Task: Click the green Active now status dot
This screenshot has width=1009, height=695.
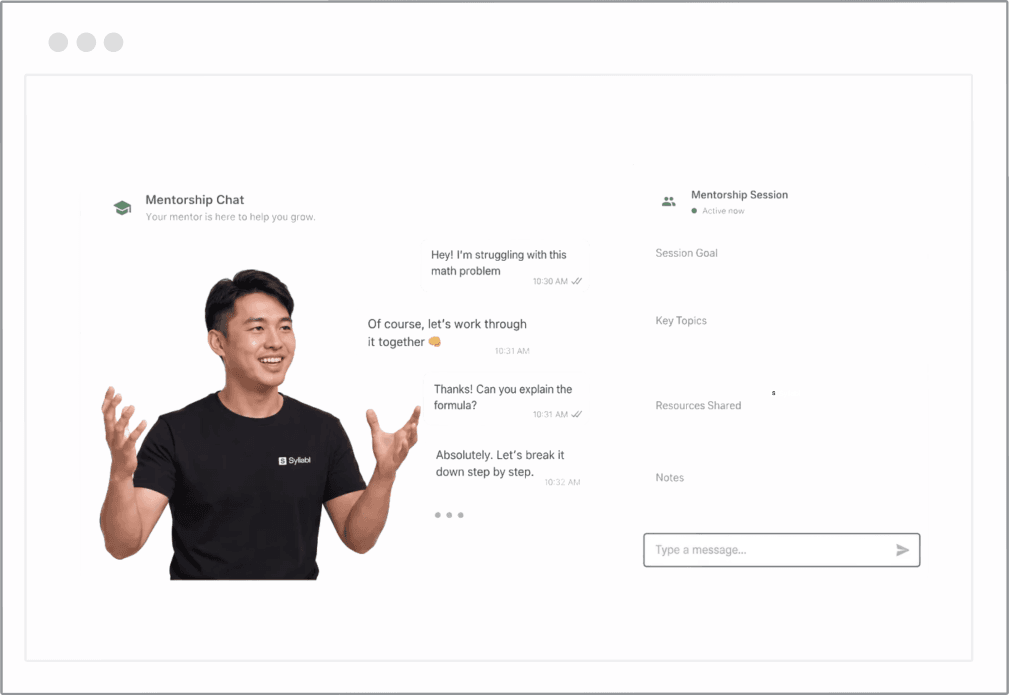Action: pos(694,210)
